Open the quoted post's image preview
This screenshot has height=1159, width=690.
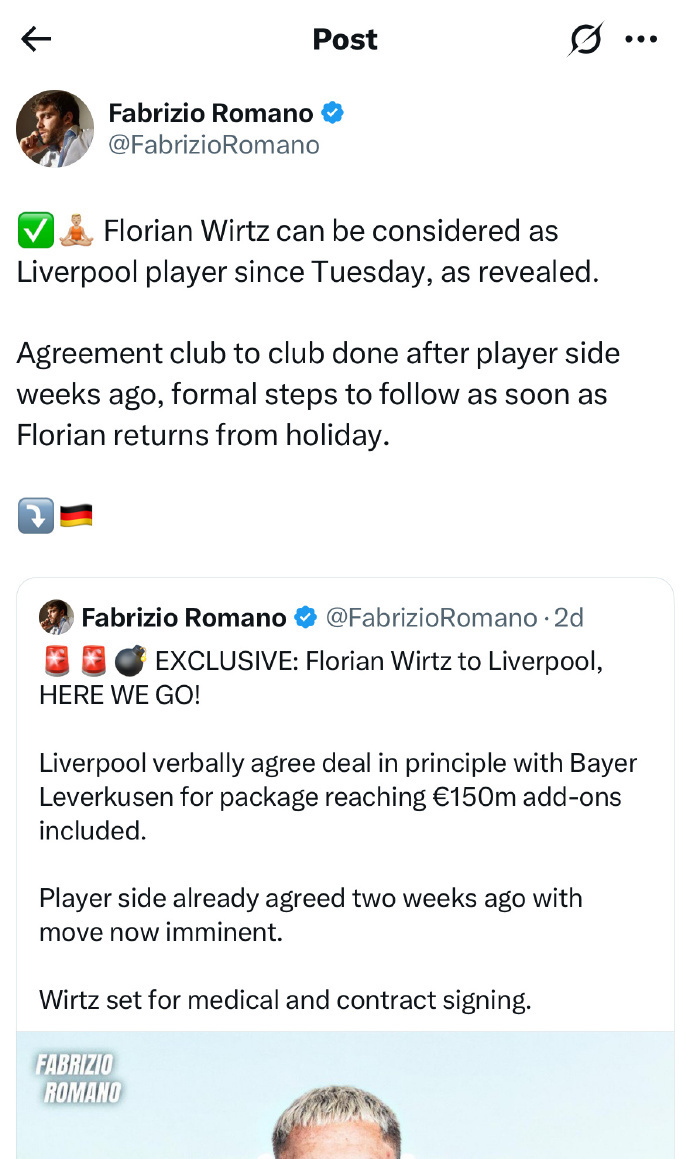click(345, 1100)
